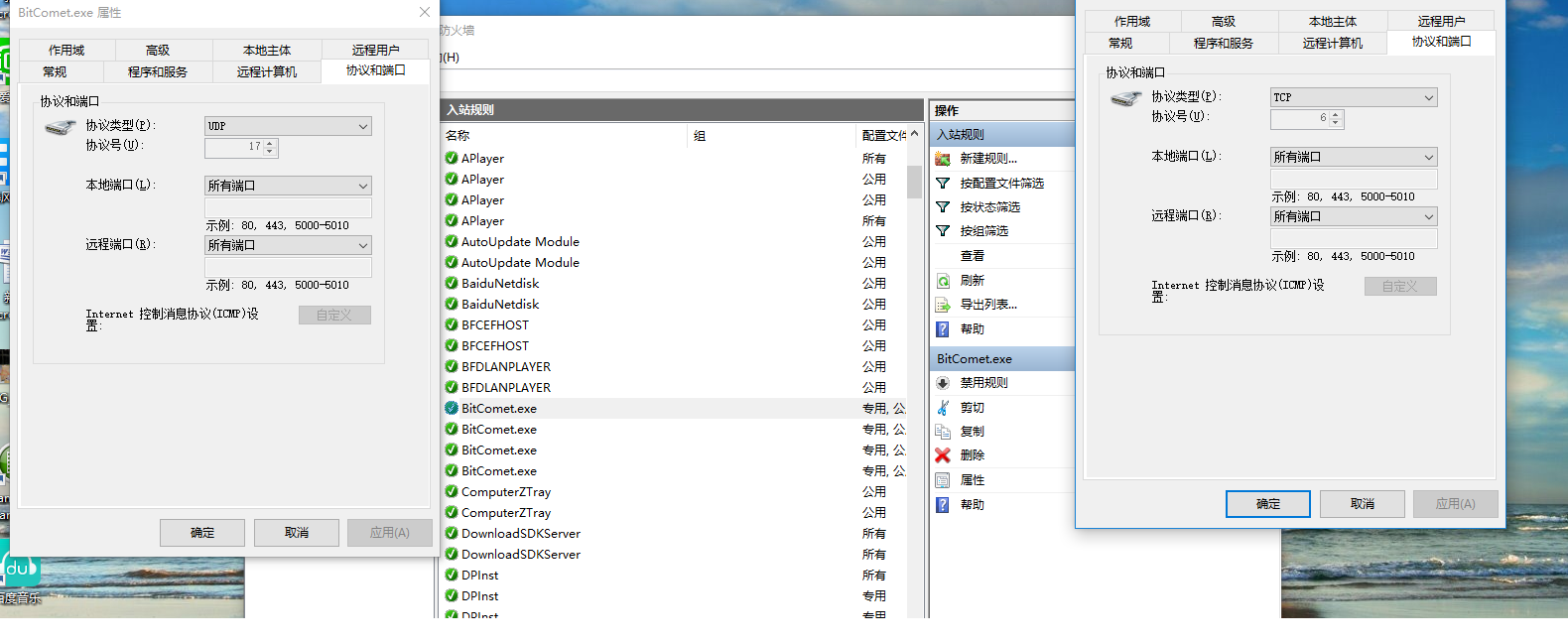Switch to 作用域 tab in left dialog
The image size is (1568, 643).
point(66,50)
